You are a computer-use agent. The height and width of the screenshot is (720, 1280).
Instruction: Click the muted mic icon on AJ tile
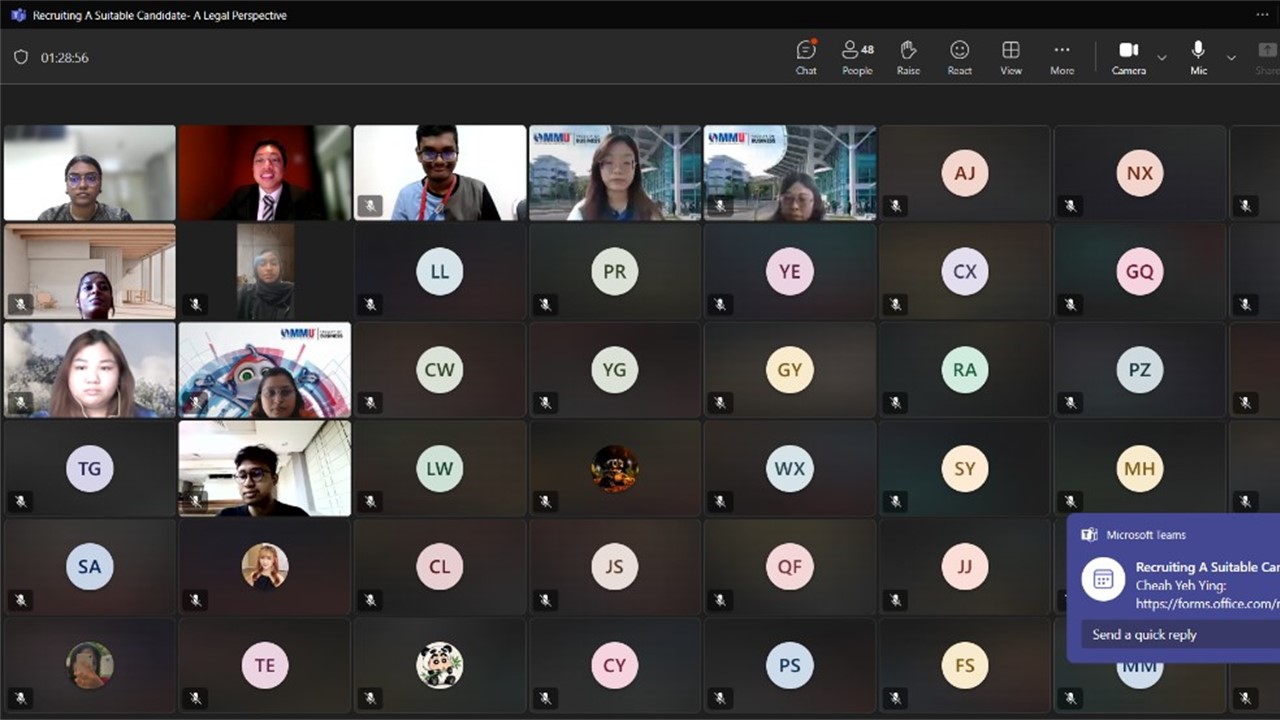pyautogui.click(x=895, y=206)
